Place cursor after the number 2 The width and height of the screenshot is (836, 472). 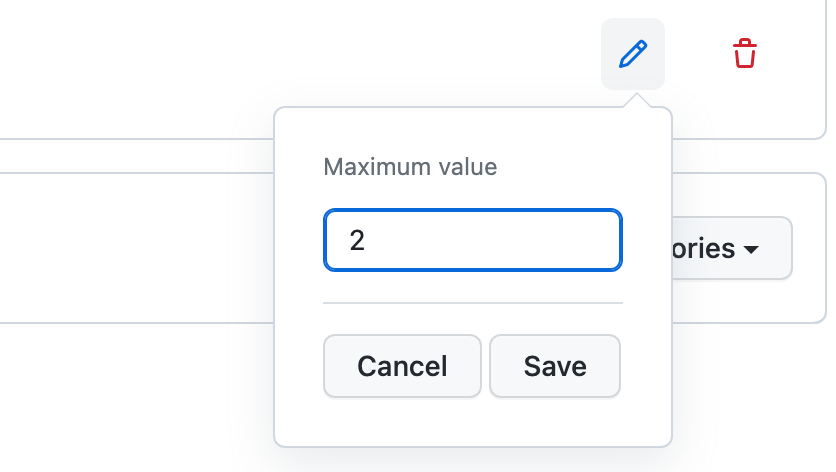[366, 240]
